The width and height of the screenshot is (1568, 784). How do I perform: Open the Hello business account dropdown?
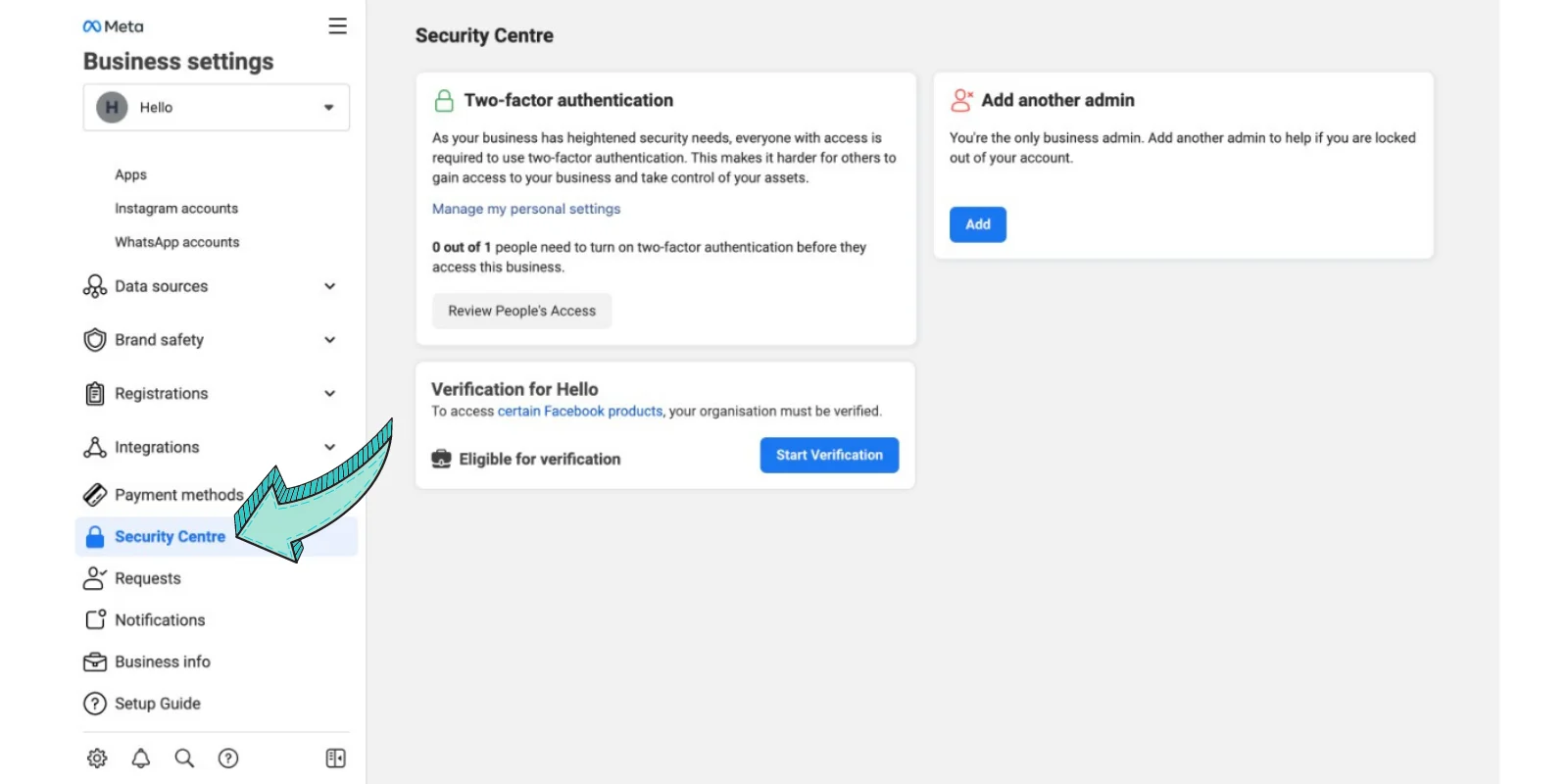point(217,108)
